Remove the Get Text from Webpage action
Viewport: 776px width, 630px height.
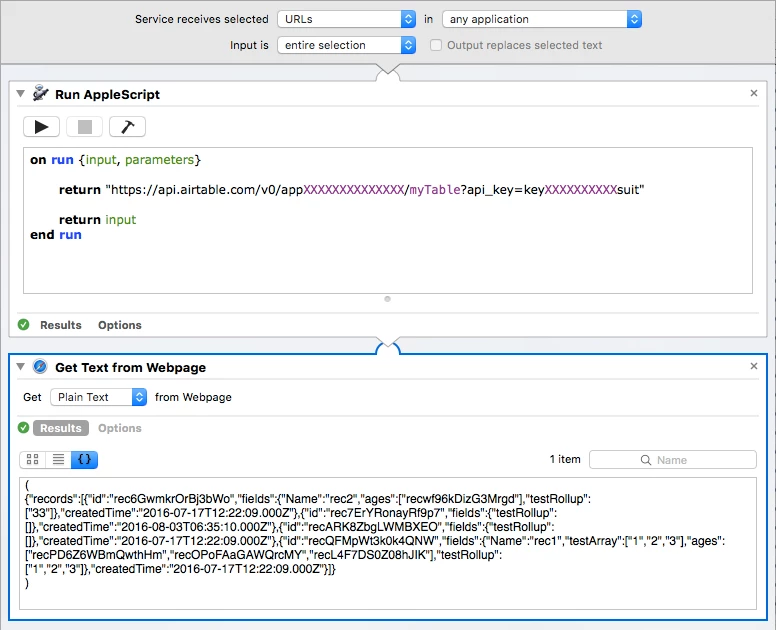pos(754,366)
